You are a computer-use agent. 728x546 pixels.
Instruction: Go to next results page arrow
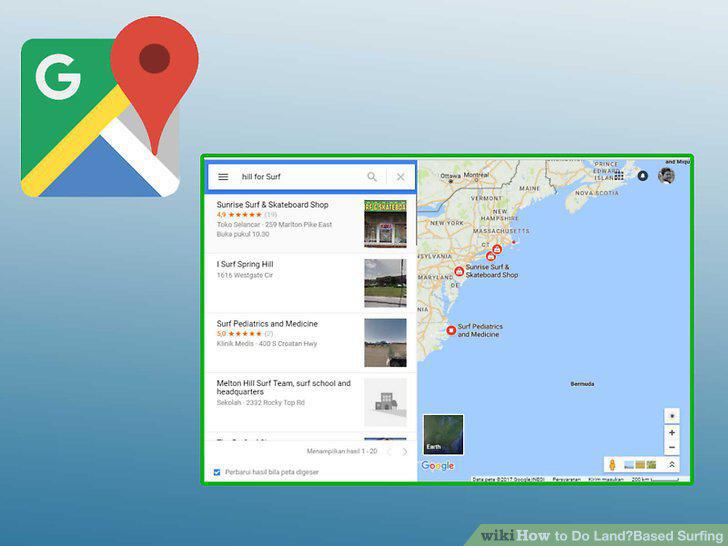pos(405,451)
